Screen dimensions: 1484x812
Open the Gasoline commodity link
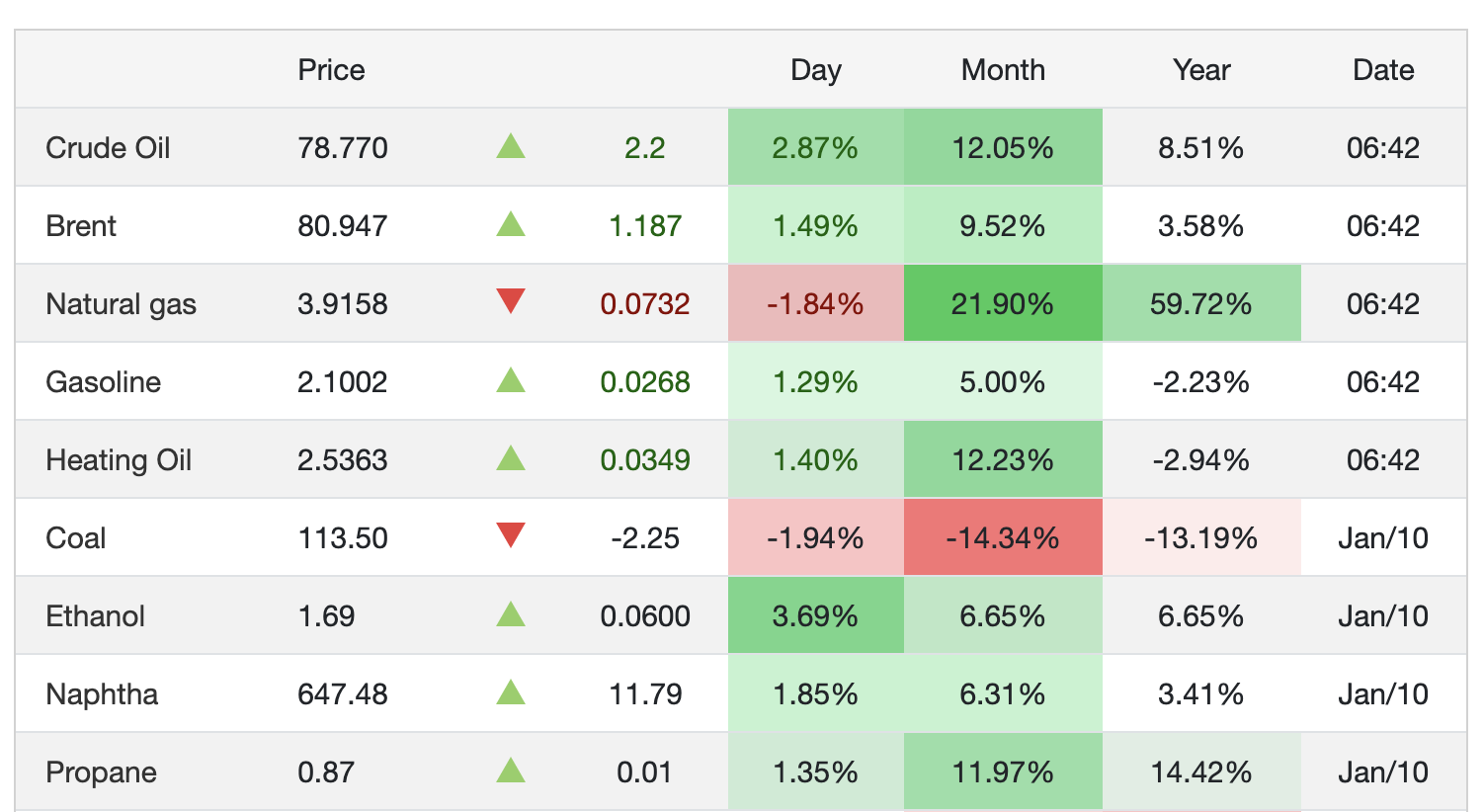[103, 382]
